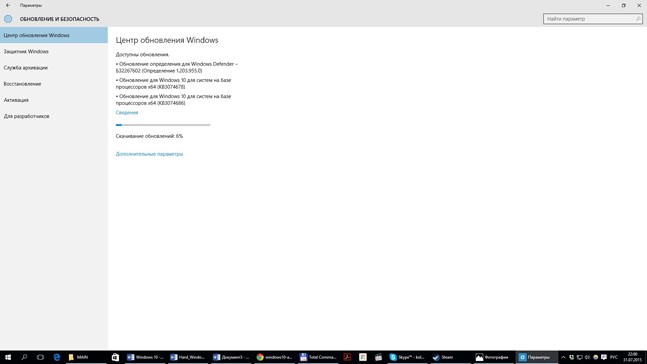Open the MAIN folder taskbar item

tap(85, 357)
